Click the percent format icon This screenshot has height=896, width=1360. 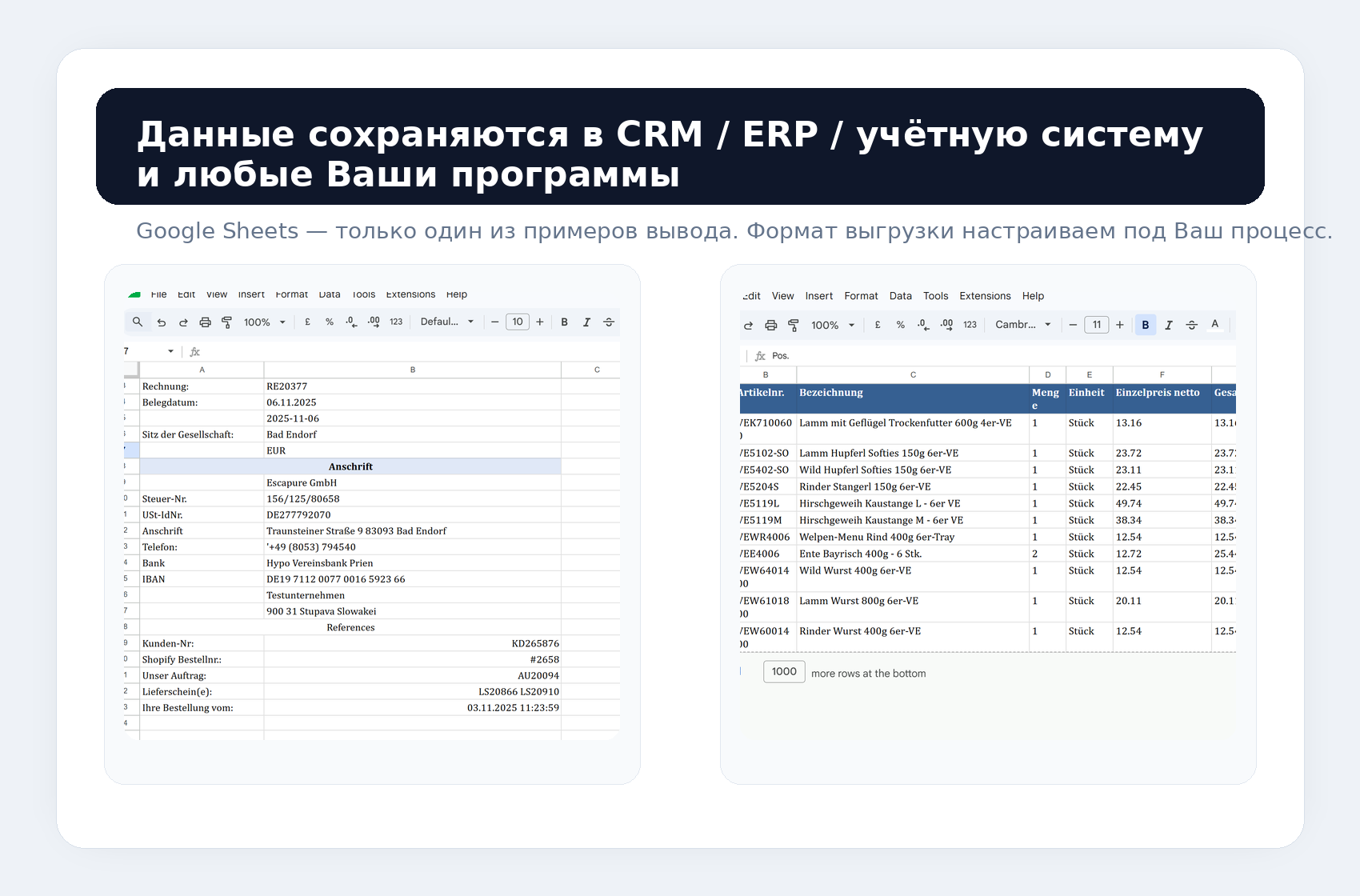(x=330, y=322)
